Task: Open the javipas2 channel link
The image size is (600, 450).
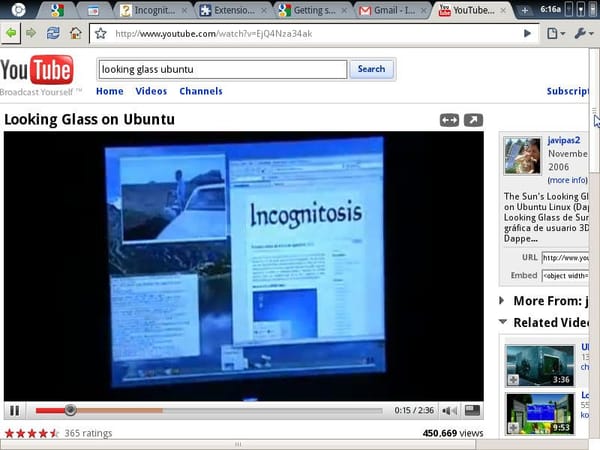Action: coord(564,140)
